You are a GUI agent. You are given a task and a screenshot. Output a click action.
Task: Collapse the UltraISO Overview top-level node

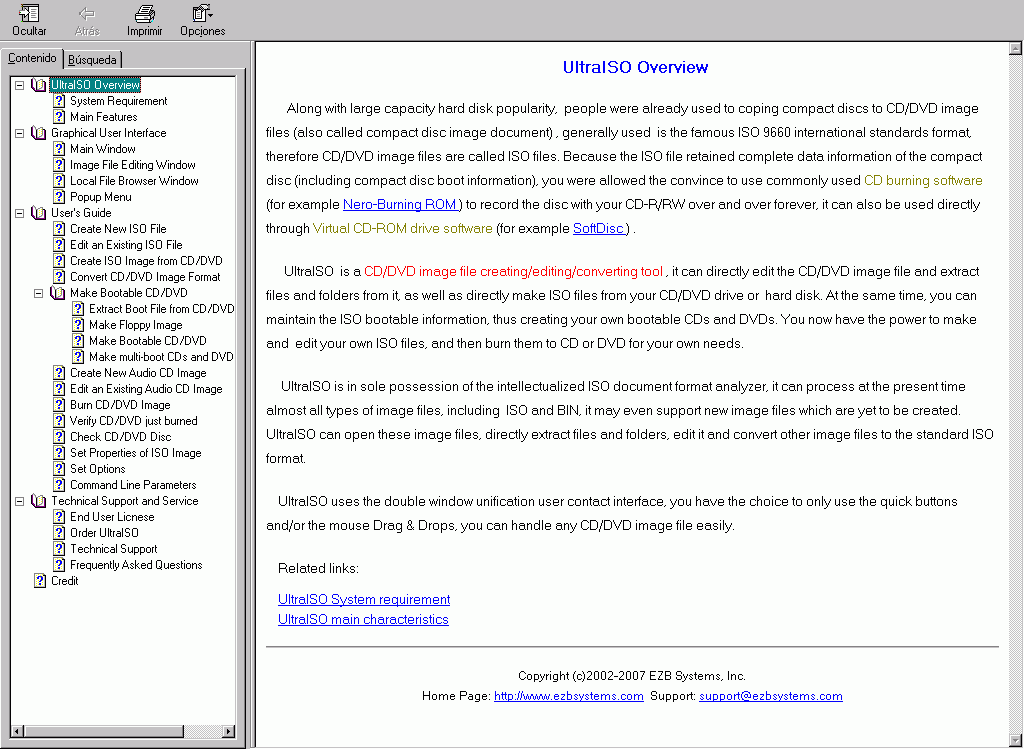[18, 84]
